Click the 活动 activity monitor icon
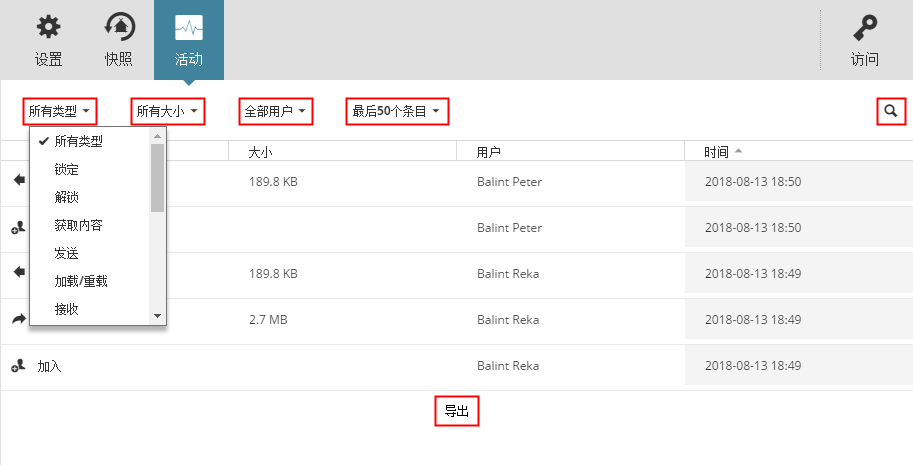The image size is (913, 465). pyautogui.click(x=188, y=27)
